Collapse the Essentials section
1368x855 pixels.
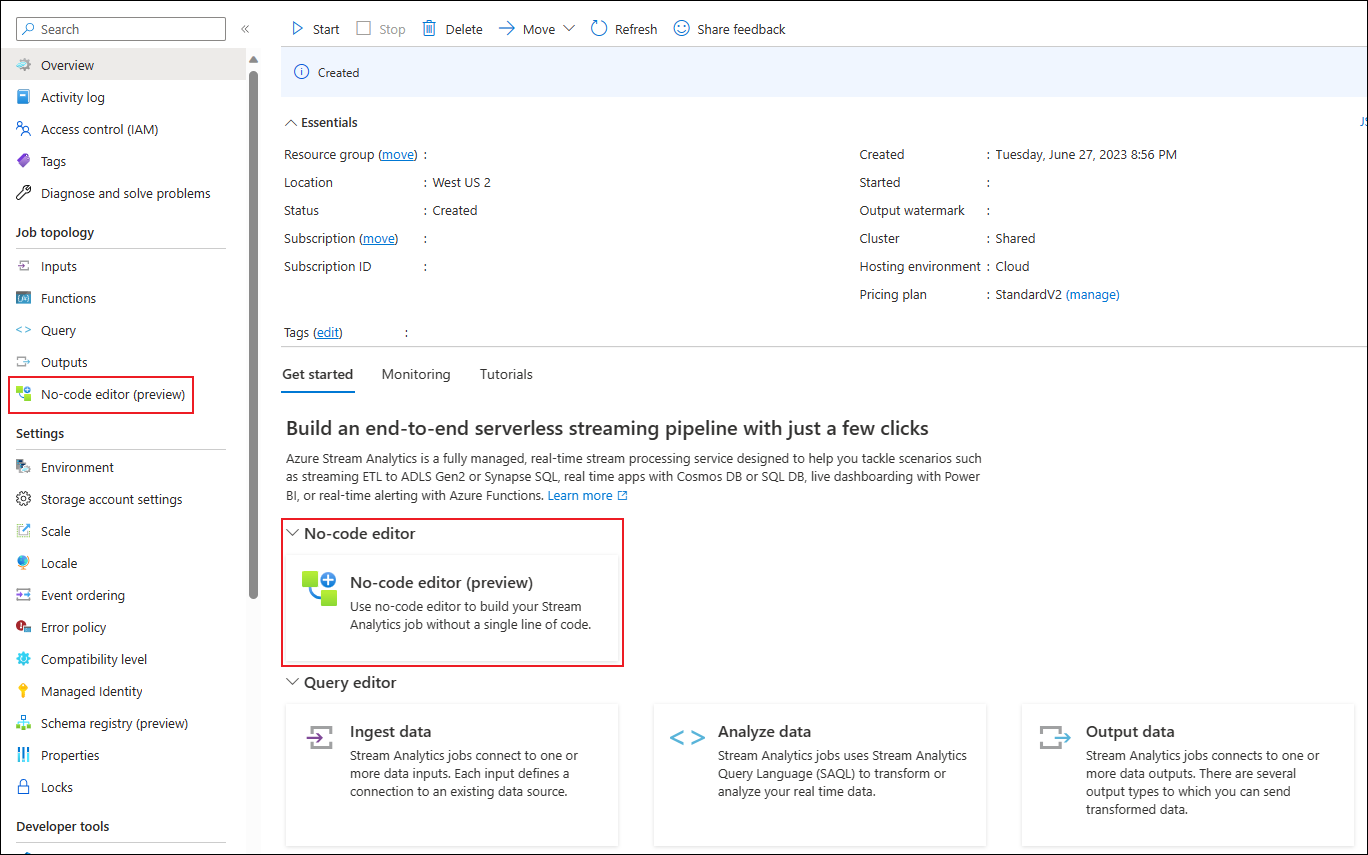[x=321, y=122]
